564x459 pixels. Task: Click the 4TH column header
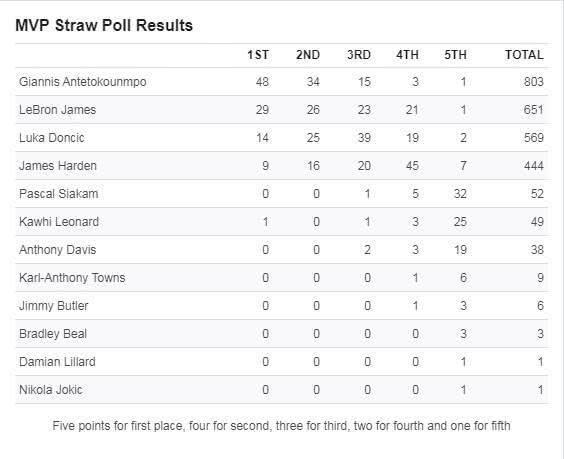click(x=407, y=55)
